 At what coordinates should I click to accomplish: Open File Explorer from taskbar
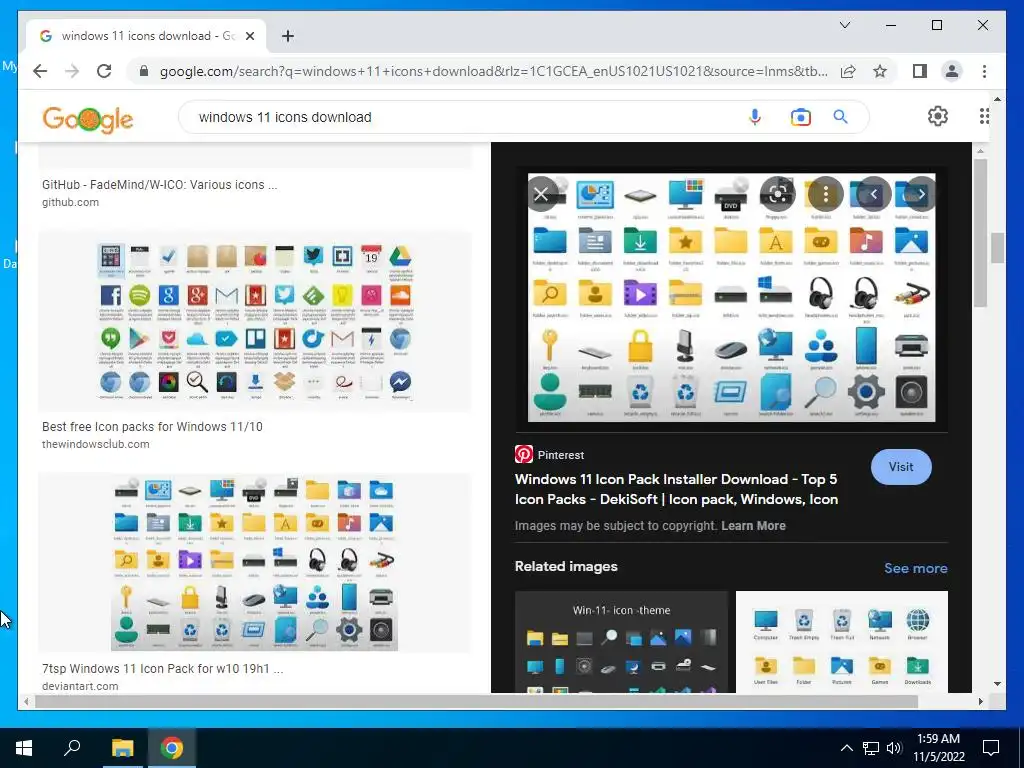pyautogui.click(x=122, y=748)
